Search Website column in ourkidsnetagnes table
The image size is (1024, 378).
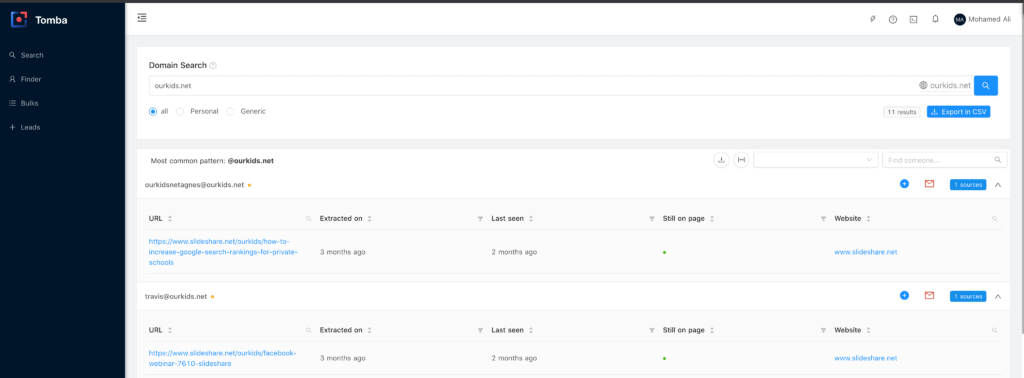click(x=995, y=219)
